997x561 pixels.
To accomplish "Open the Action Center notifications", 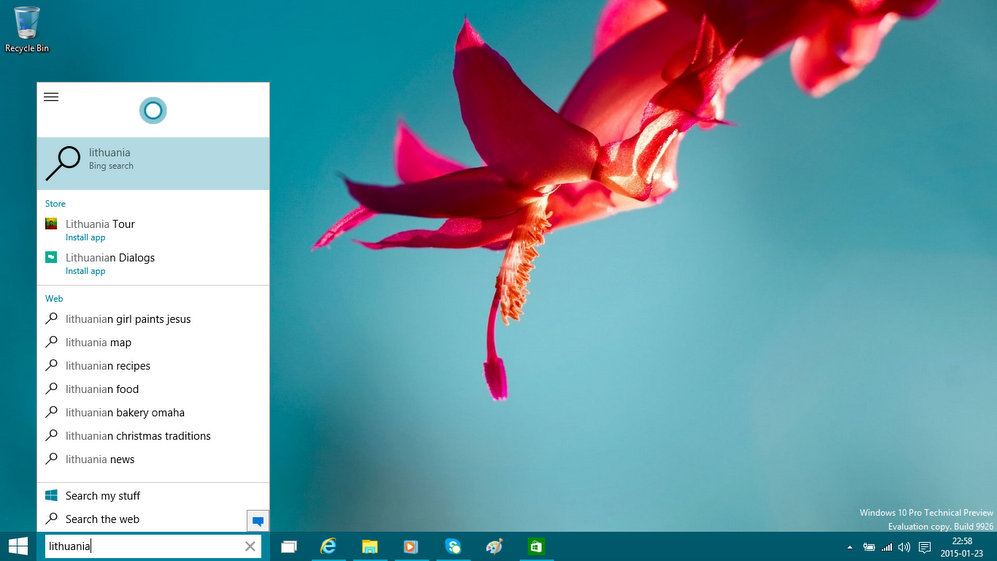I will click(x=925, y=547).
